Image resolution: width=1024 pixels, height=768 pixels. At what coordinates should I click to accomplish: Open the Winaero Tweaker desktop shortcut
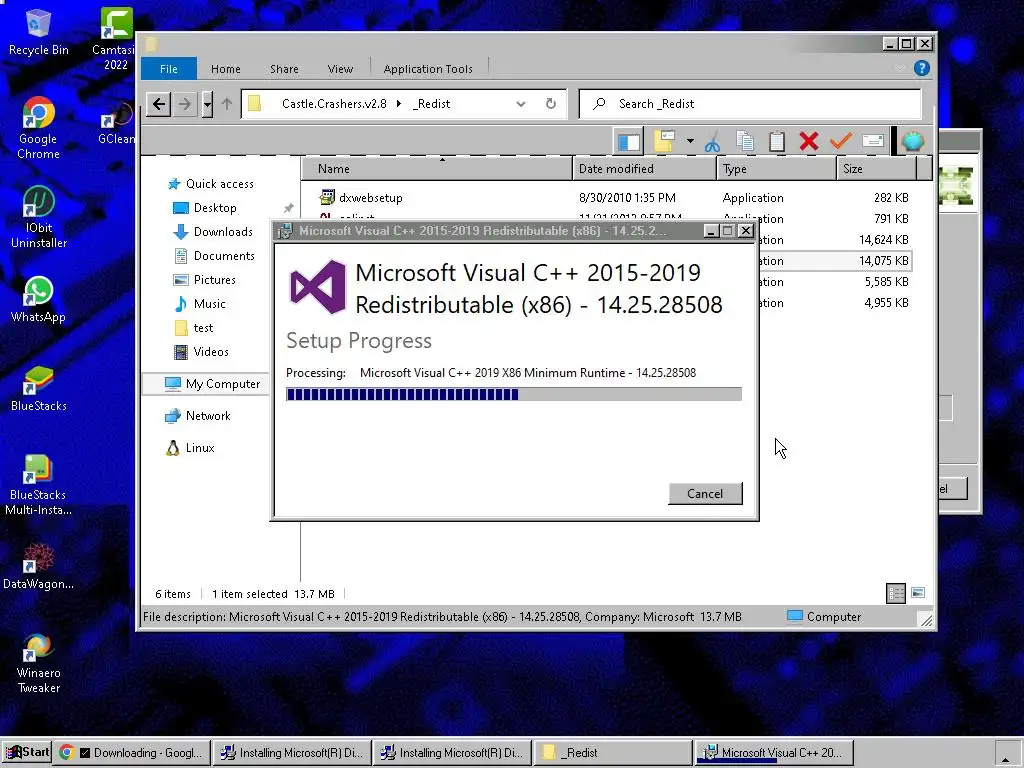(x=39, y=663)
